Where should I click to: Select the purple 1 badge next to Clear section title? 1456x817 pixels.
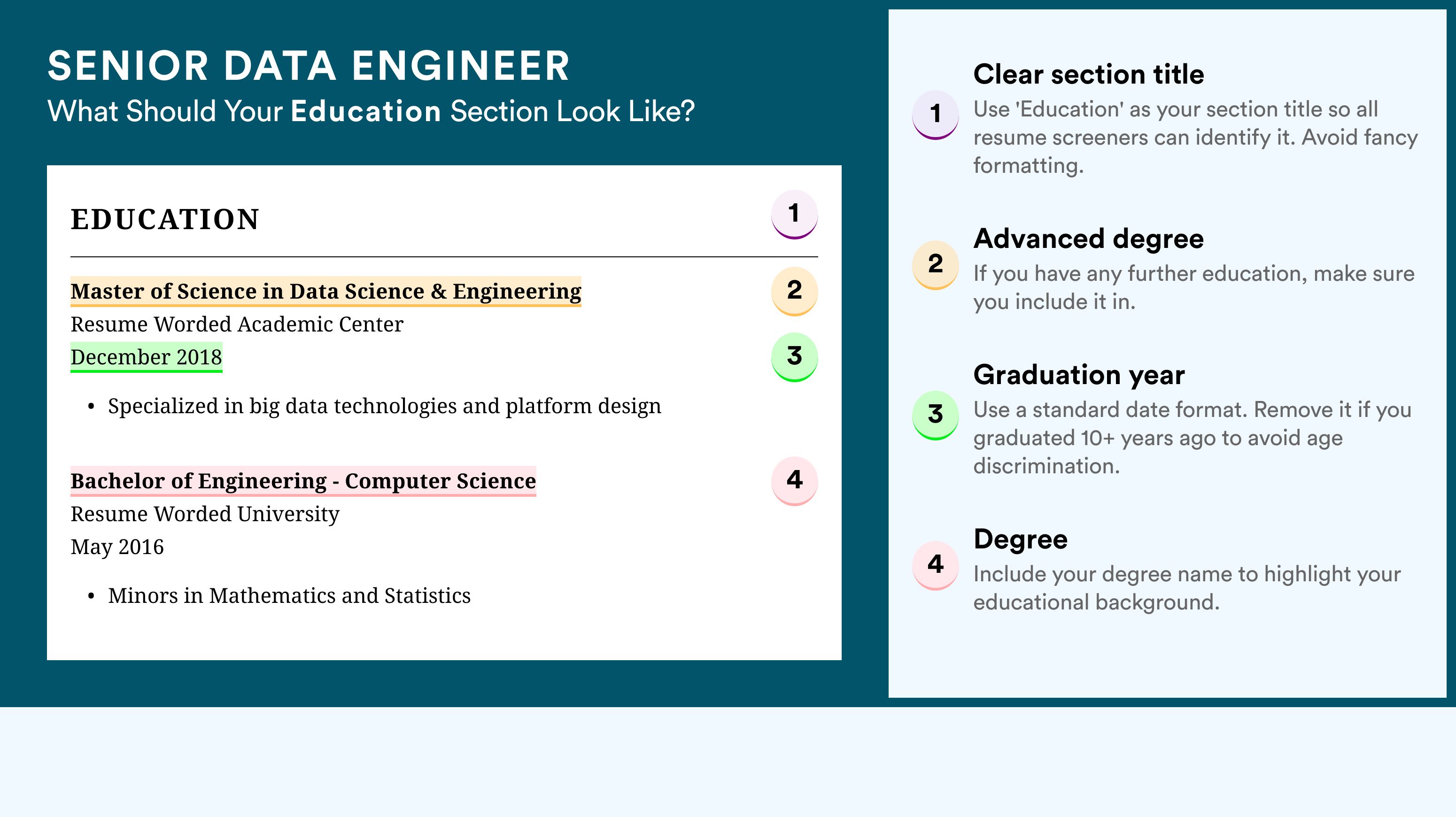pos(936,115)
